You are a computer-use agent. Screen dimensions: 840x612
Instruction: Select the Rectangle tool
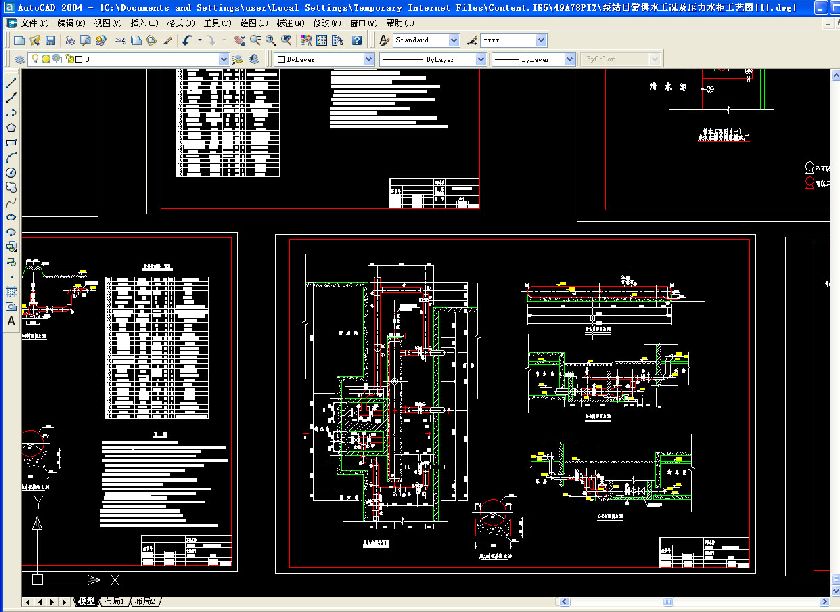click(x=11, y=142)
